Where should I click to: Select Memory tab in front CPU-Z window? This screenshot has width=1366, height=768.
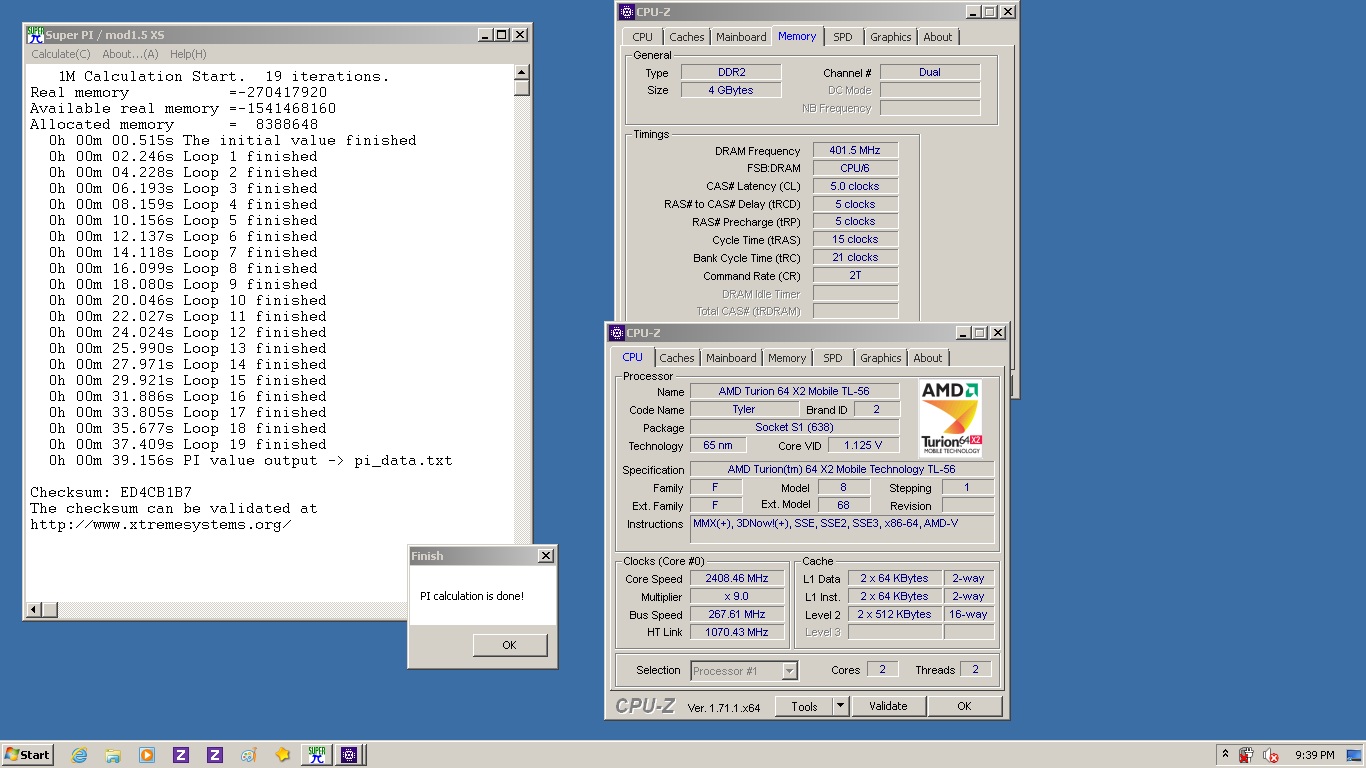click(787, 358)
